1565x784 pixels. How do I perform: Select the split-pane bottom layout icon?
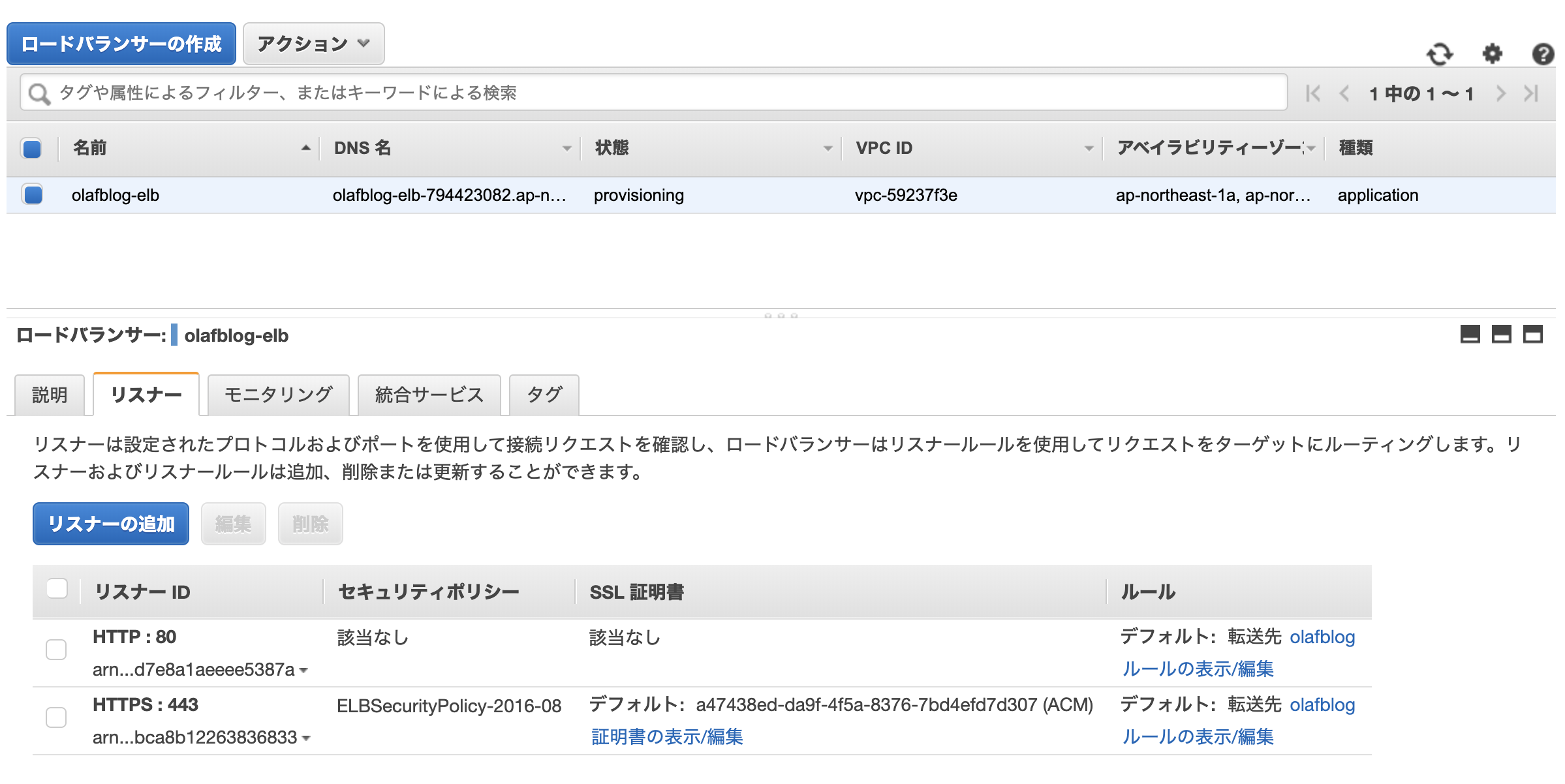pos(1502,335)
